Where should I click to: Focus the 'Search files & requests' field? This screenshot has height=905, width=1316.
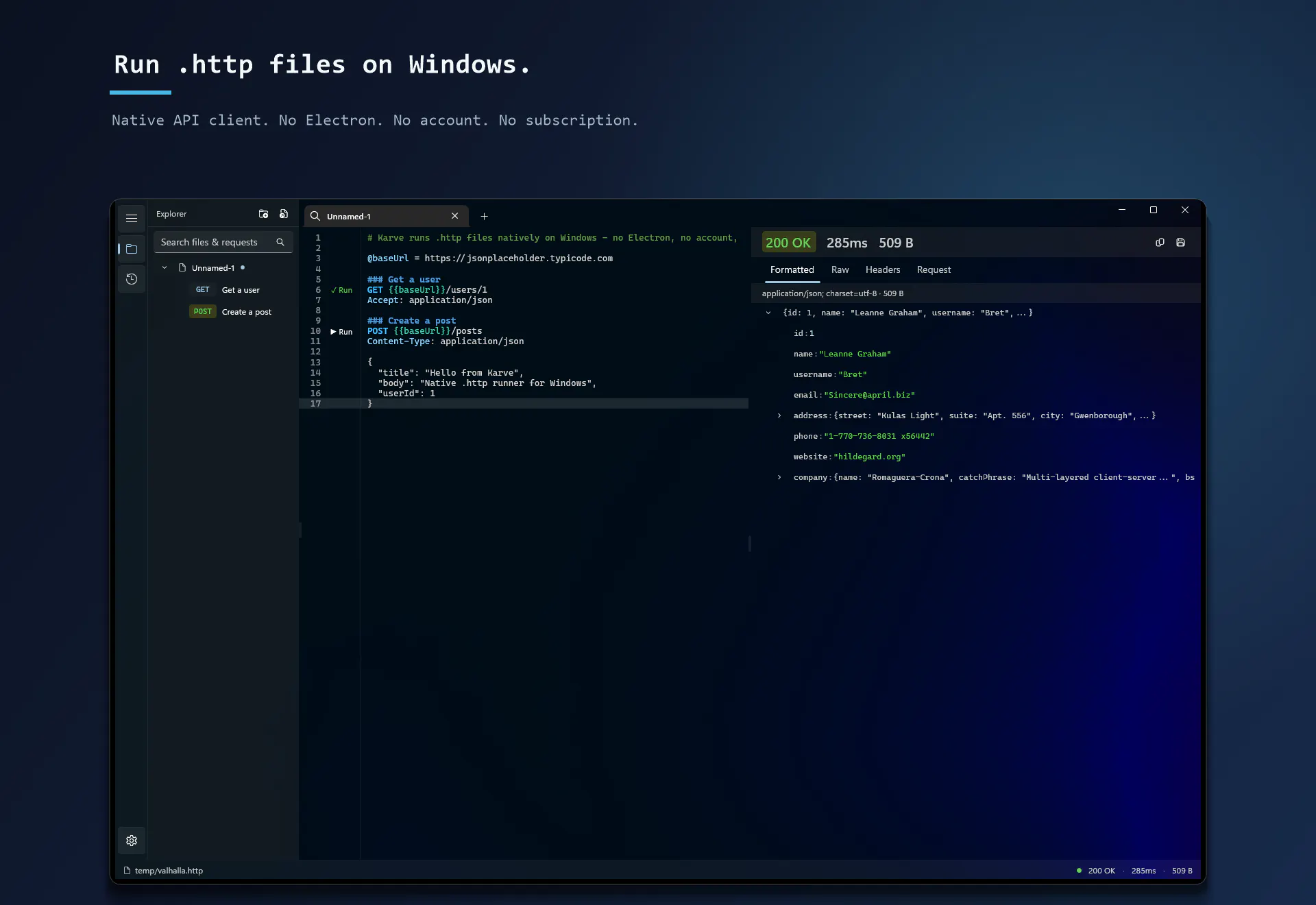click(223, 242)
